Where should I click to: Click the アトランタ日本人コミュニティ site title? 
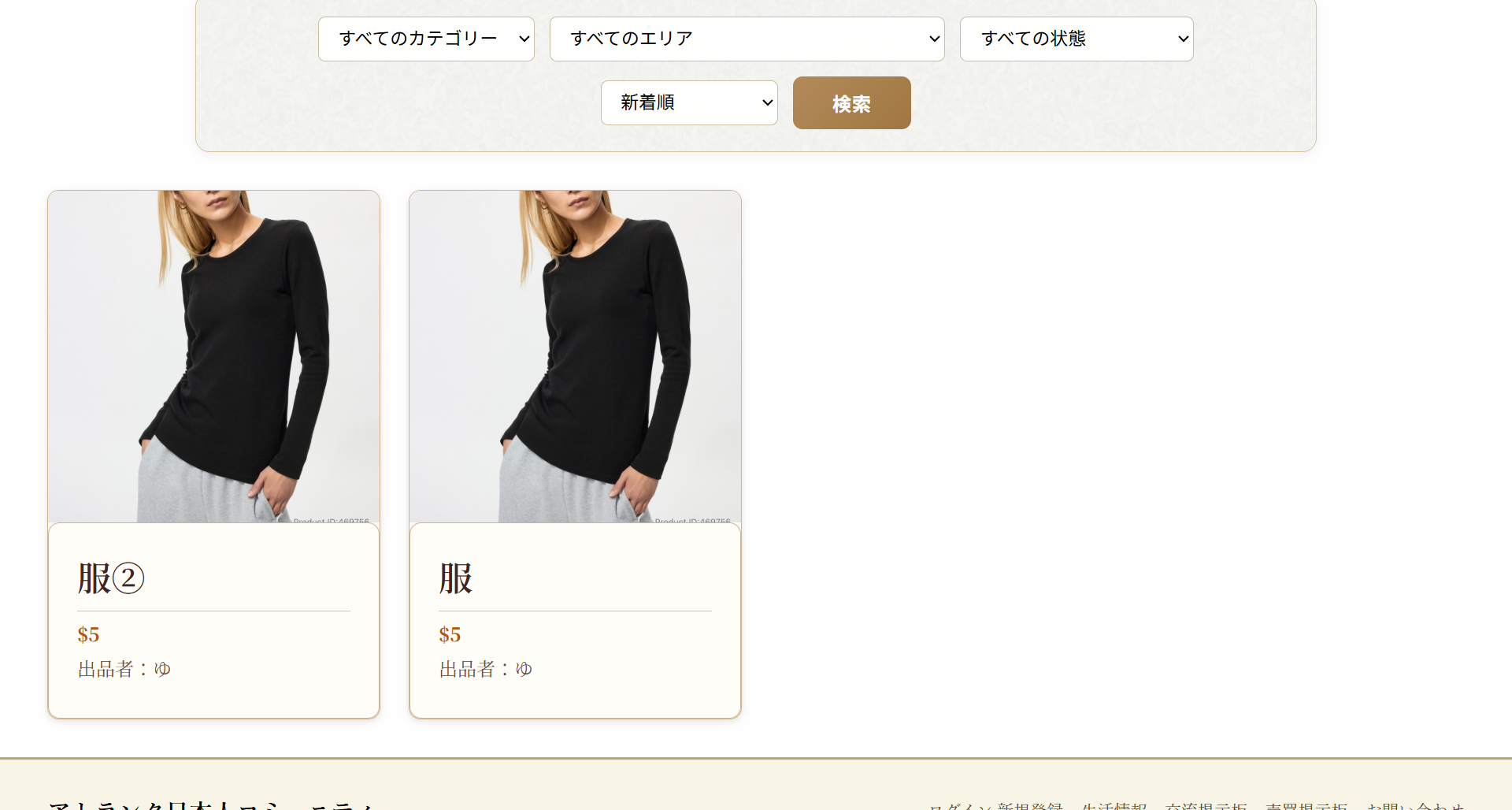(x=214, y=806)
